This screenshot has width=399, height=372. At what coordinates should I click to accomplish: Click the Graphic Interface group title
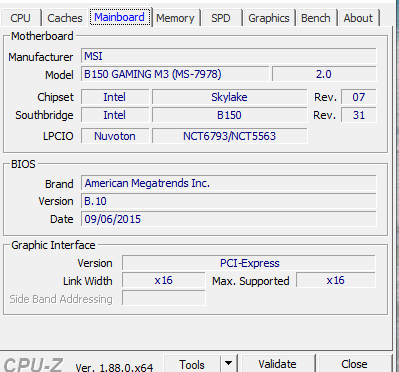pyautogui.click(x=53, y=245)
